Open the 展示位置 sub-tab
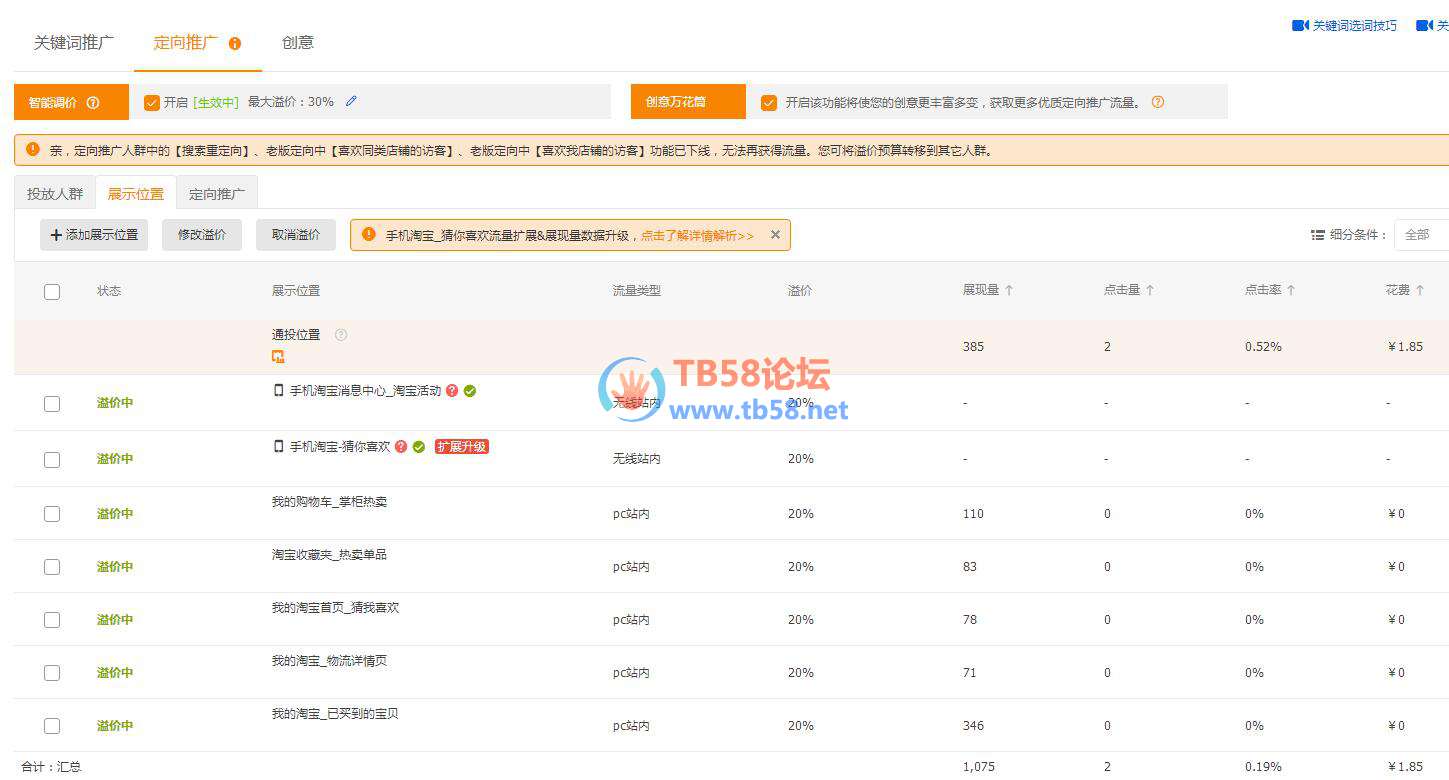The width and height of the screenshot is (1449, 780). (136, 193)
